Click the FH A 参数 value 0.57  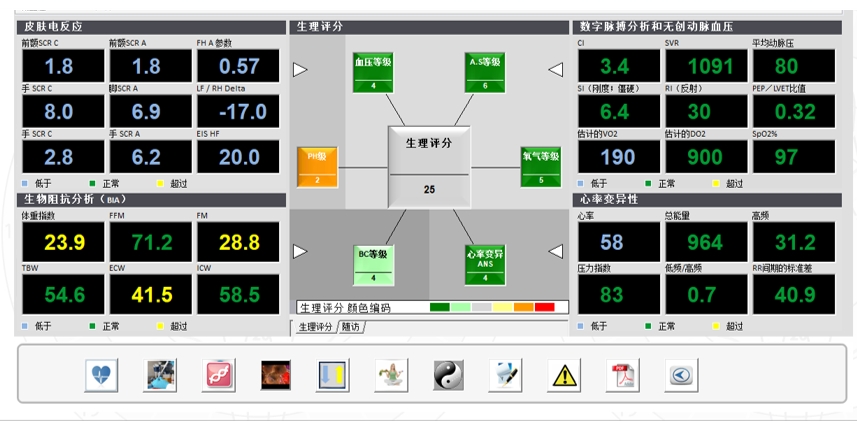pyautogui.click(x=238, y=66)
